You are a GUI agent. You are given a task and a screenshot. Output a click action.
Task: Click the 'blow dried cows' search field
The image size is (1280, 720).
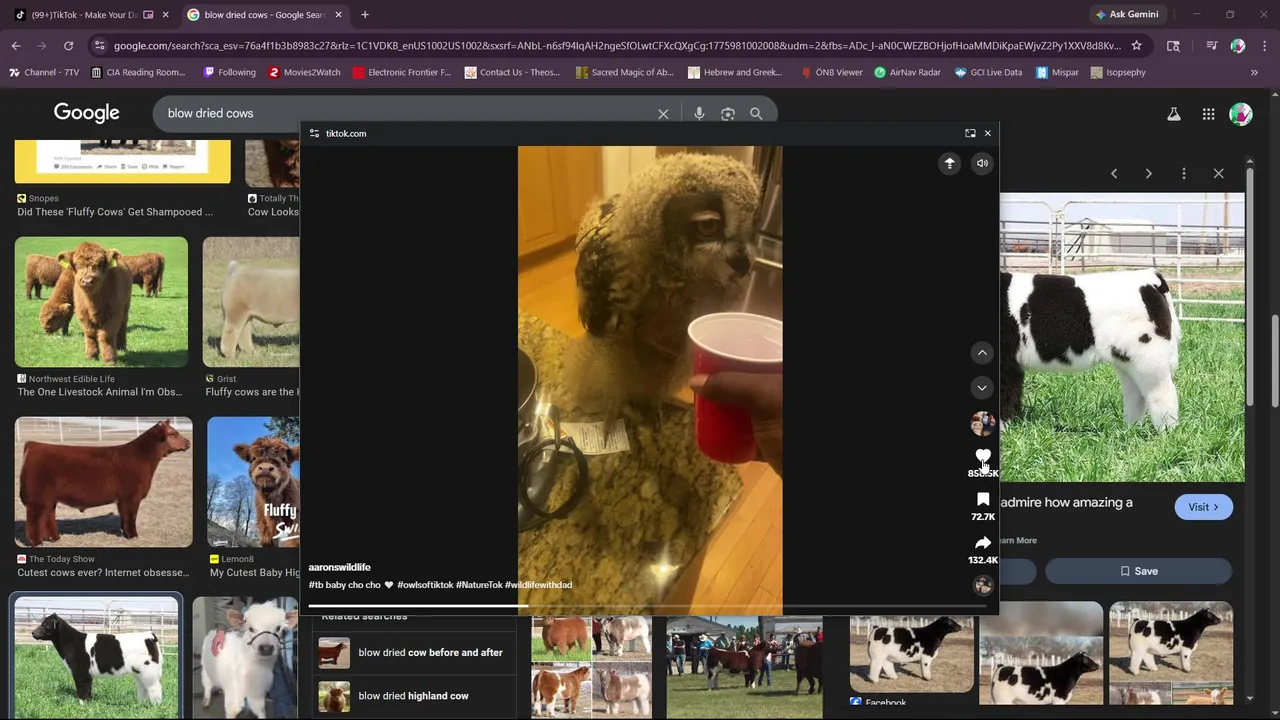405,114
